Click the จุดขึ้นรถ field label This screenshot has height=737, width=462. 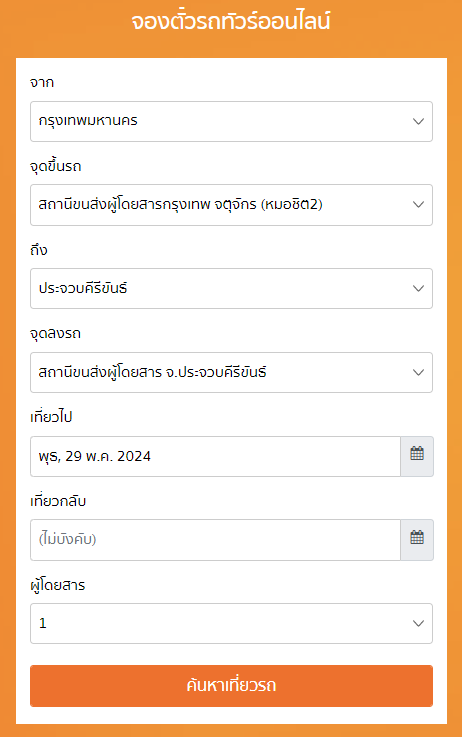(x=55, y=166)
